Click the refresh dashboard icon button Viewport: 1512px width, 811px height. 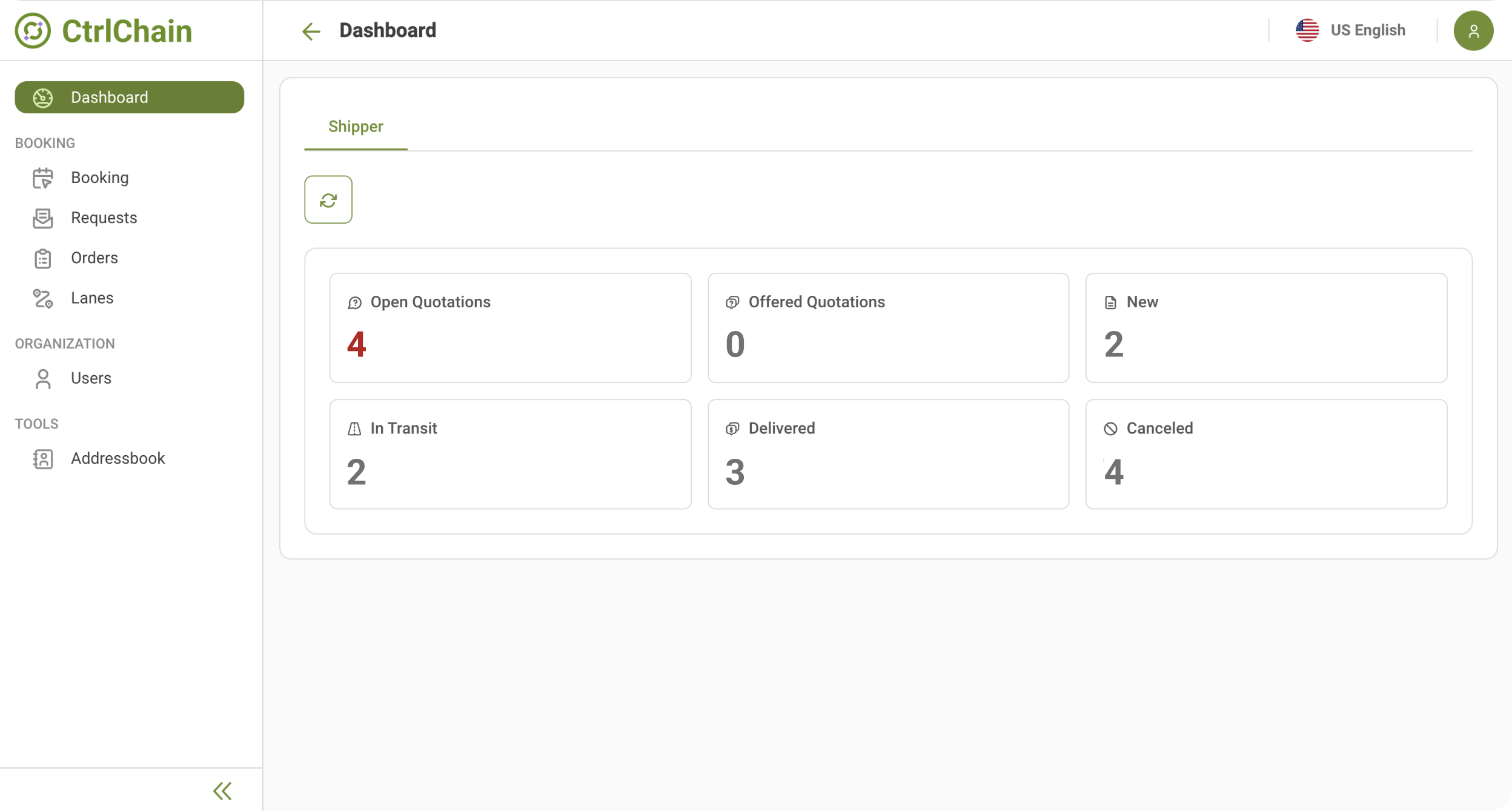point(328,199)
